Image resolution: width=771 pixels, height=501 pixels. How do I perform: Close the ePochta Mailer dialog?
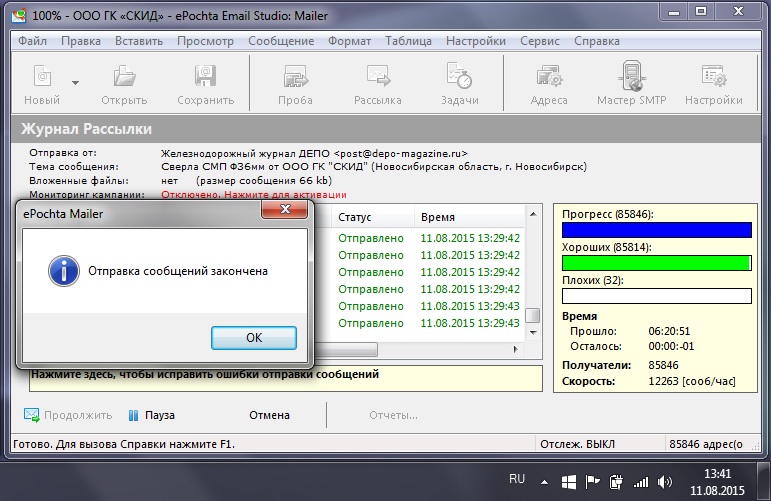(x=285, y=209)
